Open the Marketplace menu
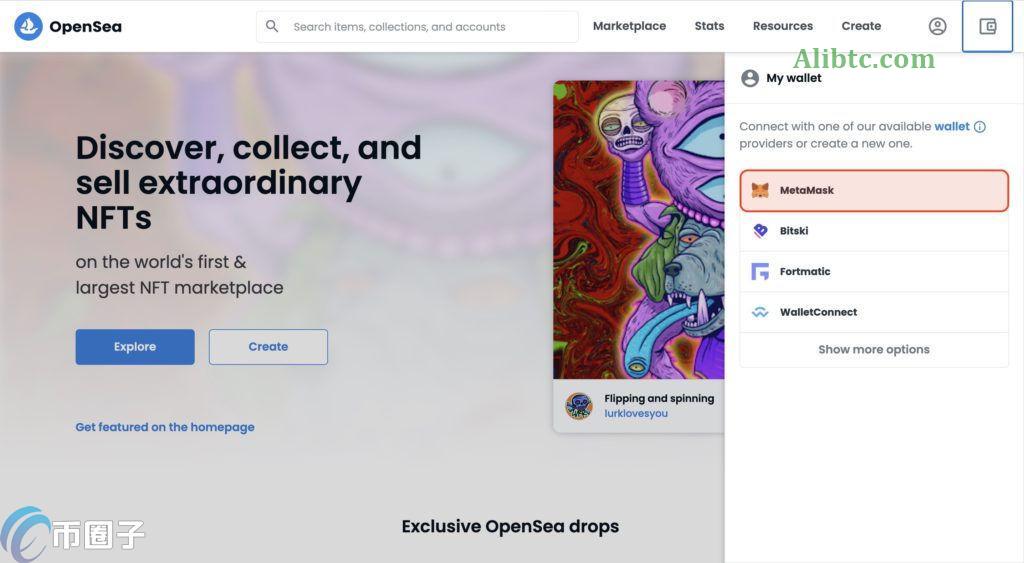 tap(629, 26)
